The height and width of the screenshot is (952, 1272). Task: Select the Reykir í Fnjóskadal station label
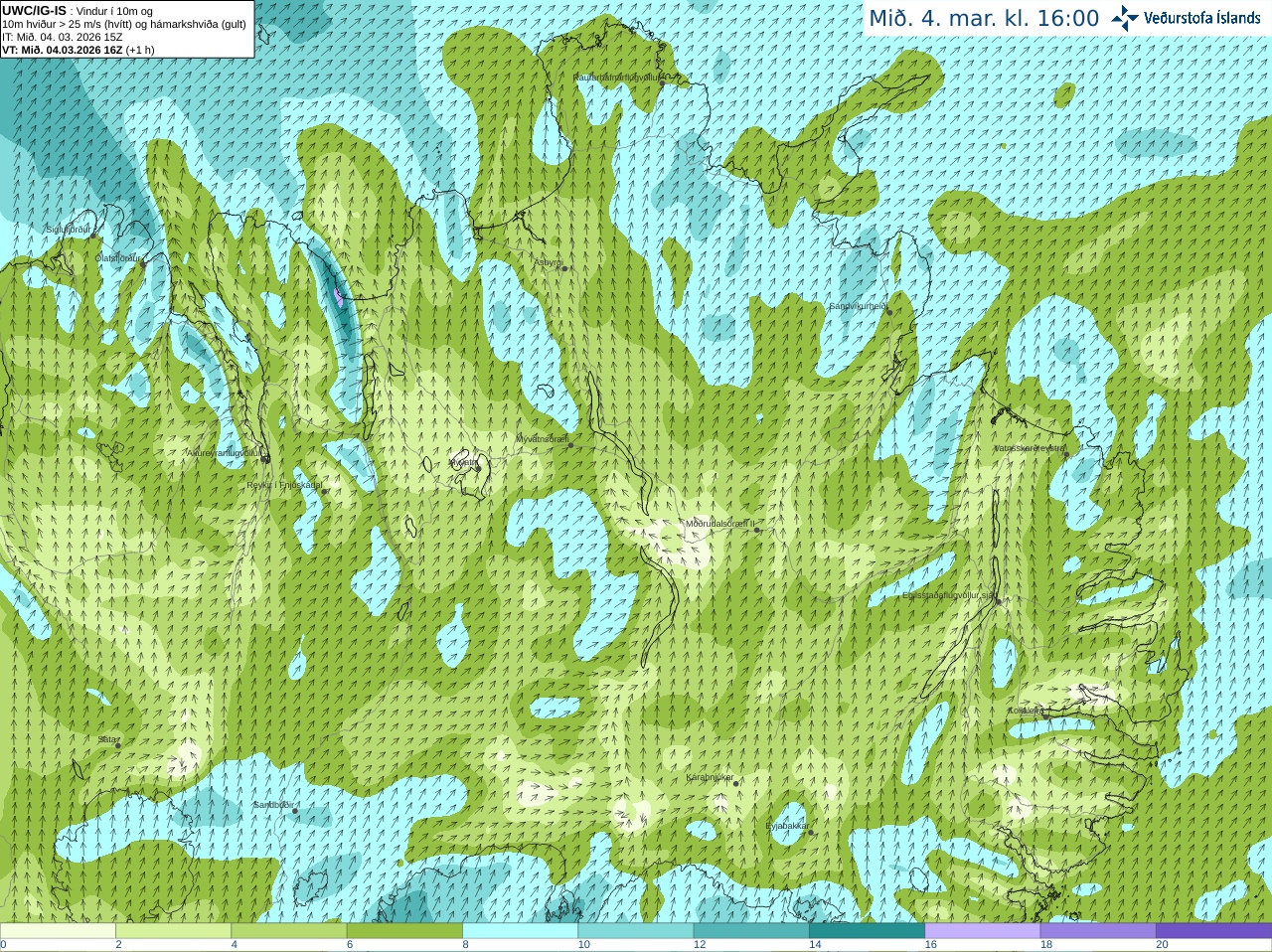point(284,485)
